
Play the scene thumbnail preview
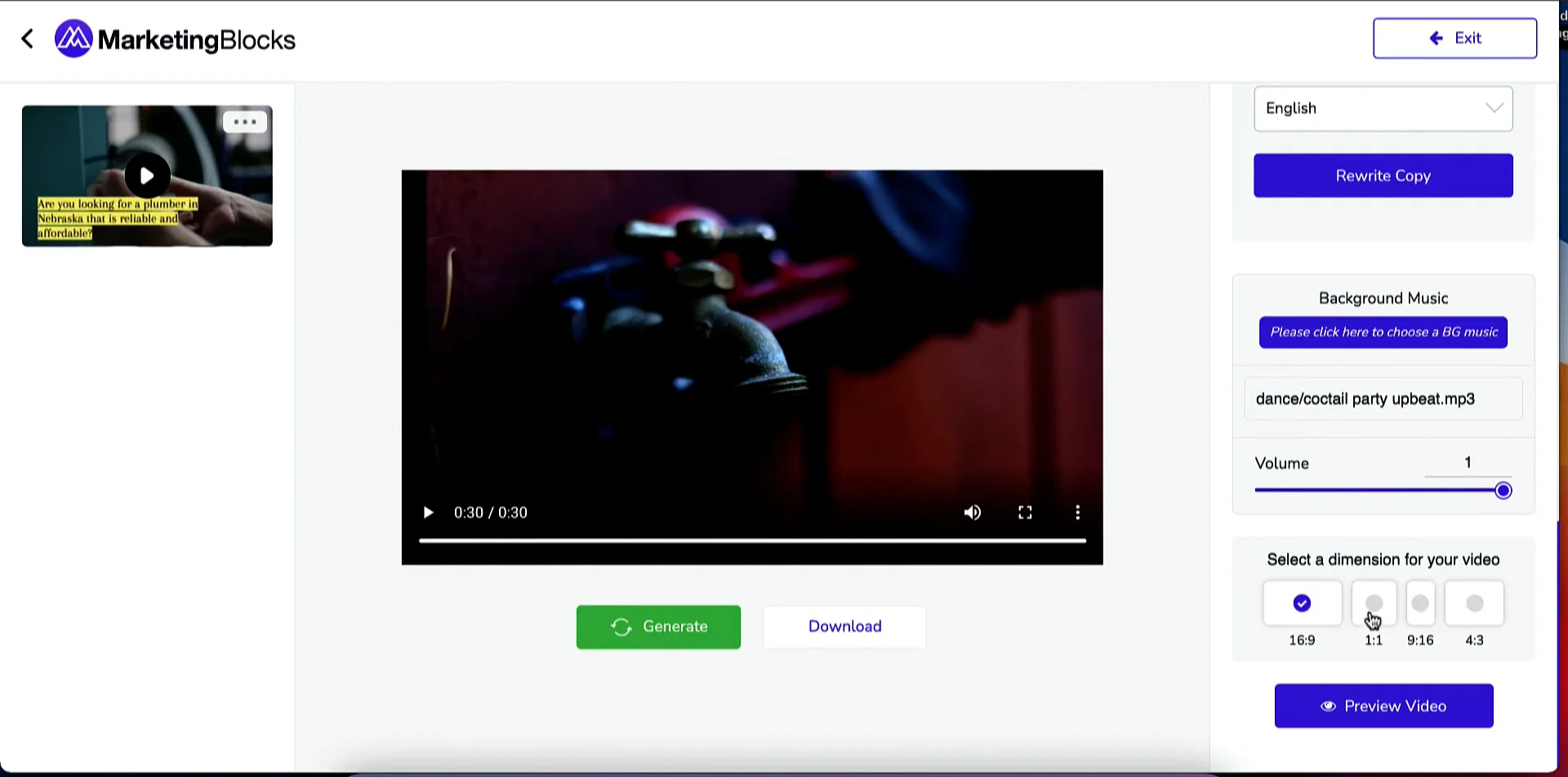[147, 175]
